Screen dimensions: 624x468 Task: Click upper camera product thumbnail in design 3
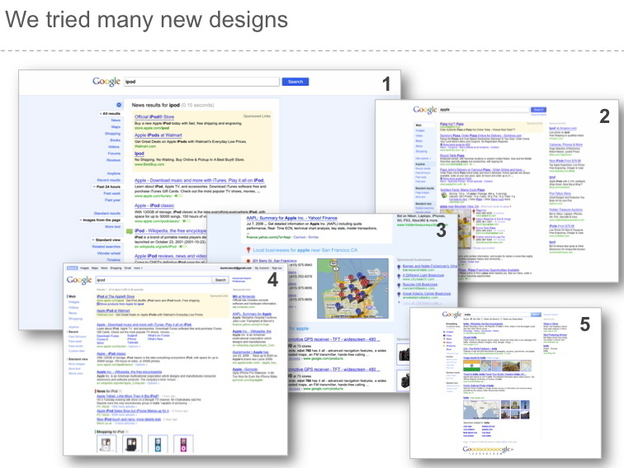[x=404, y=354]
